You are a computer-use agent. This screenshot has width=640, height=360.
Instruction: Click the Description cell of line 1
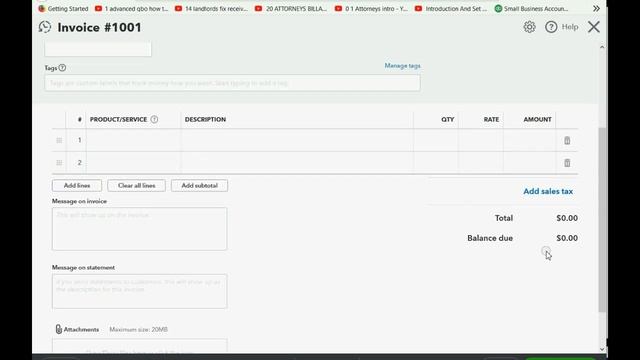[297, 140]
